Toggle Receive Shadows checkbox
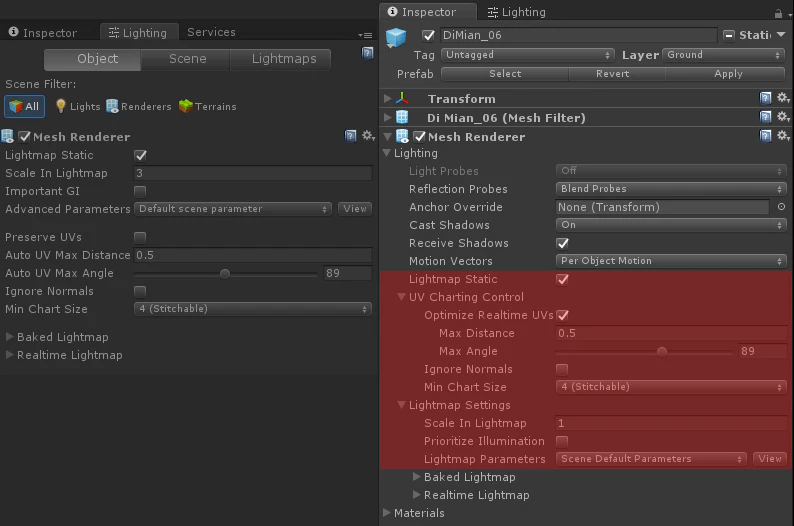The image size is (794, 526). pos(563,244)
